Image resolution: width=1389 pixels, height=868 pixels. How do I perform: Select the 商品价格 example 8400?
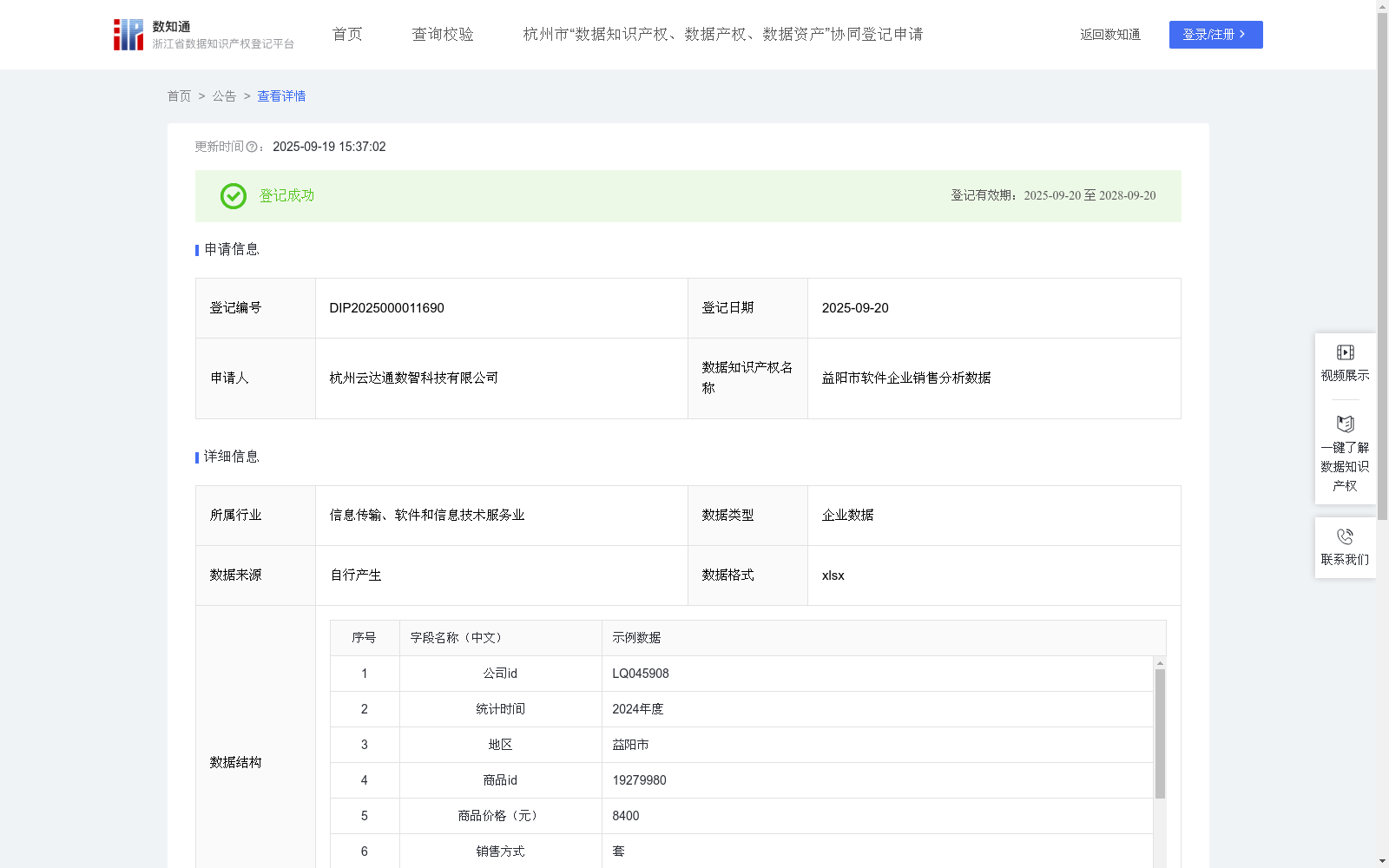tap(626, 816)
